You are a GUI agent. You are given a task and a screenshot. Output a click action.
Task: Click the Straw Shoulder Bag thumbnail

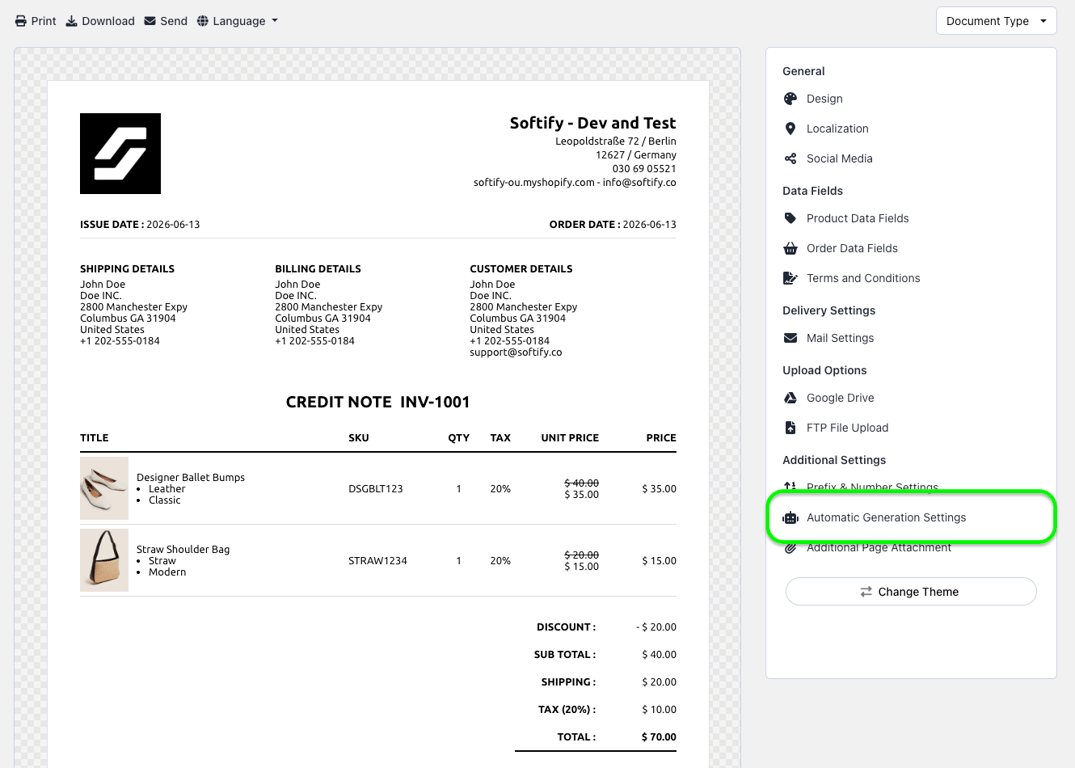(104, 560)
